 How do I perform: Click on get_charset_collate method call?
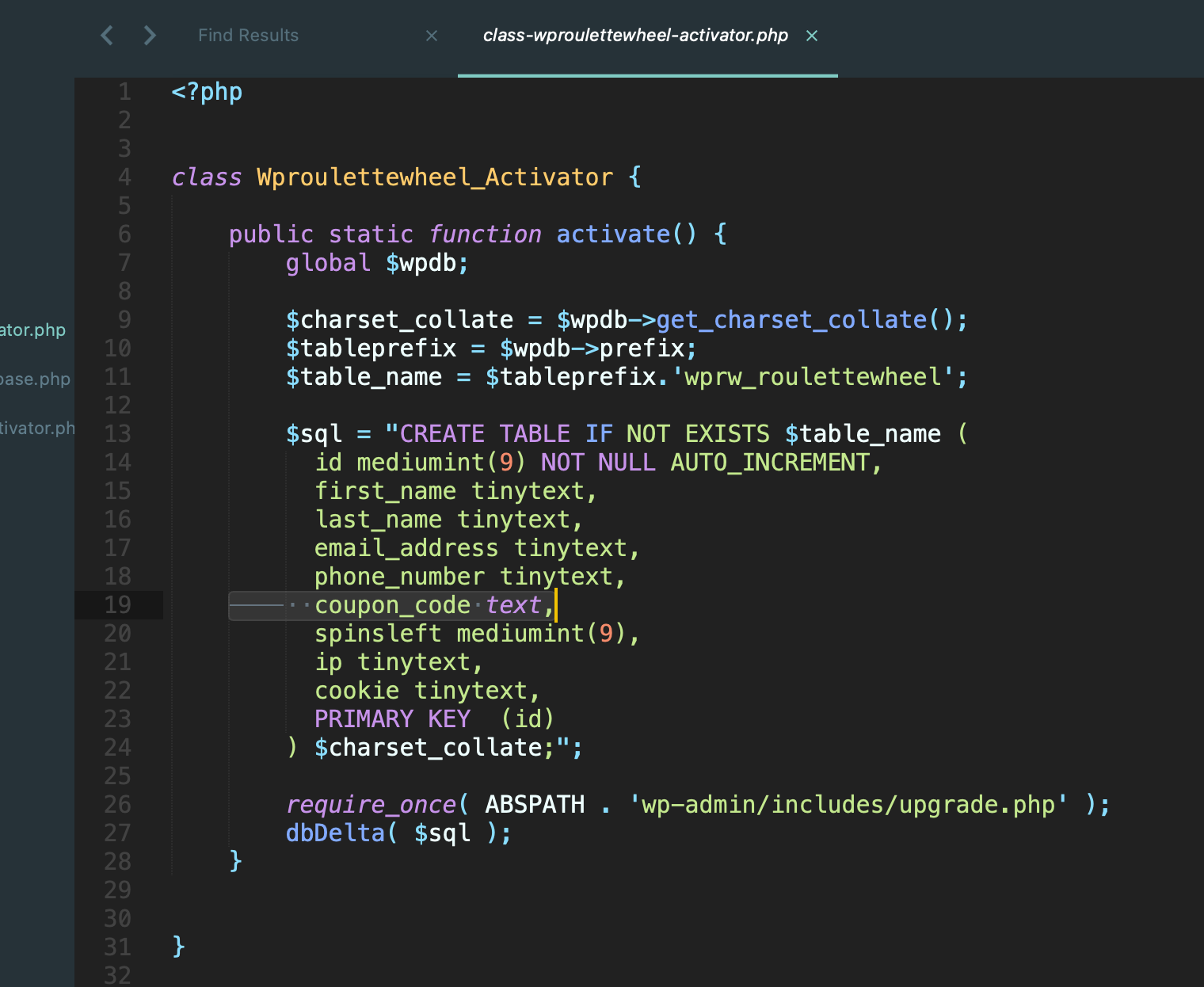click(791, 319)
